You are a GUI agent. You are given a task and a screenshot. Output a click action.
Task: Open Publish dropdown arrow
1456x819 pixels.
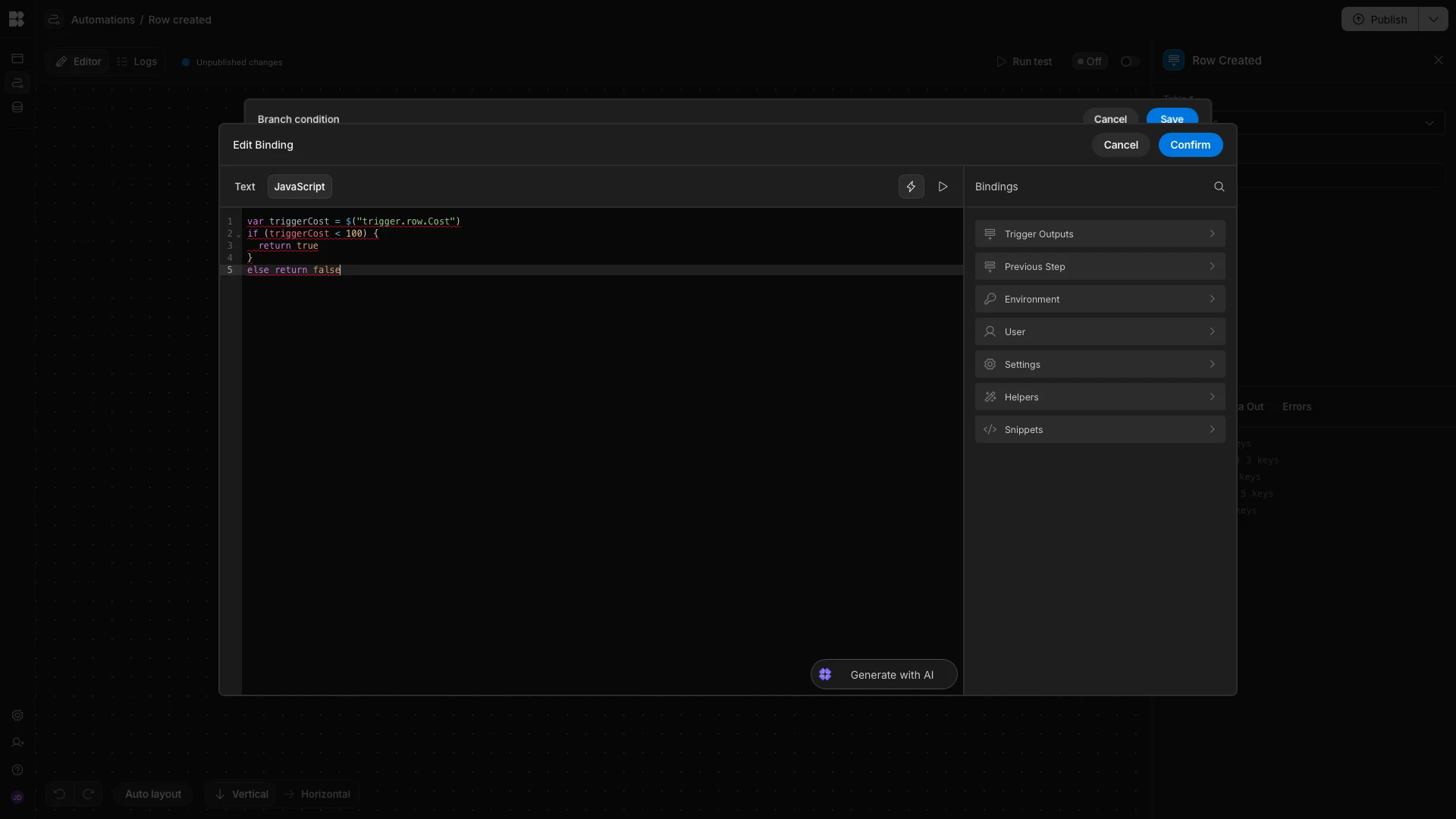[1432, 20]
